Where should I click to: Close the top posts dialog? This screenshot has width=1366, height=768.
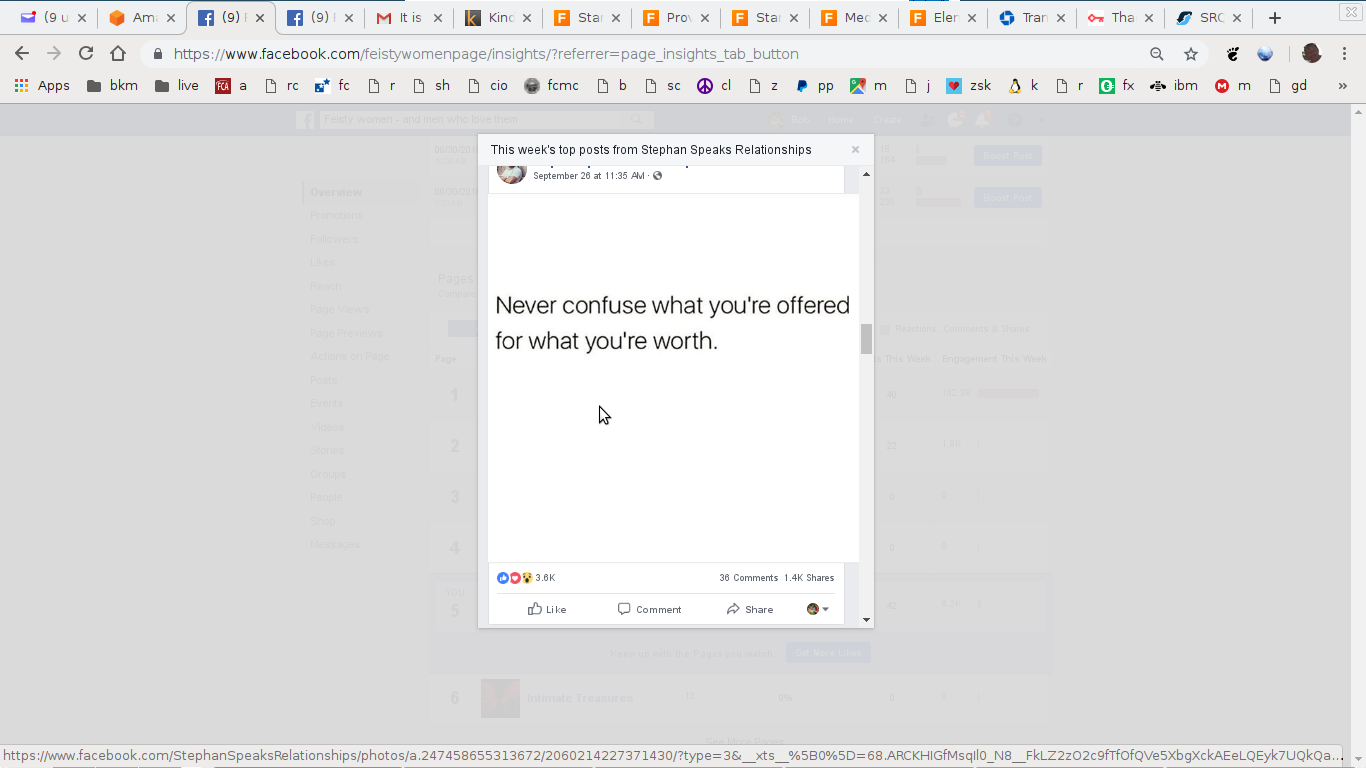pyautogui.click(x=855, y=150)
